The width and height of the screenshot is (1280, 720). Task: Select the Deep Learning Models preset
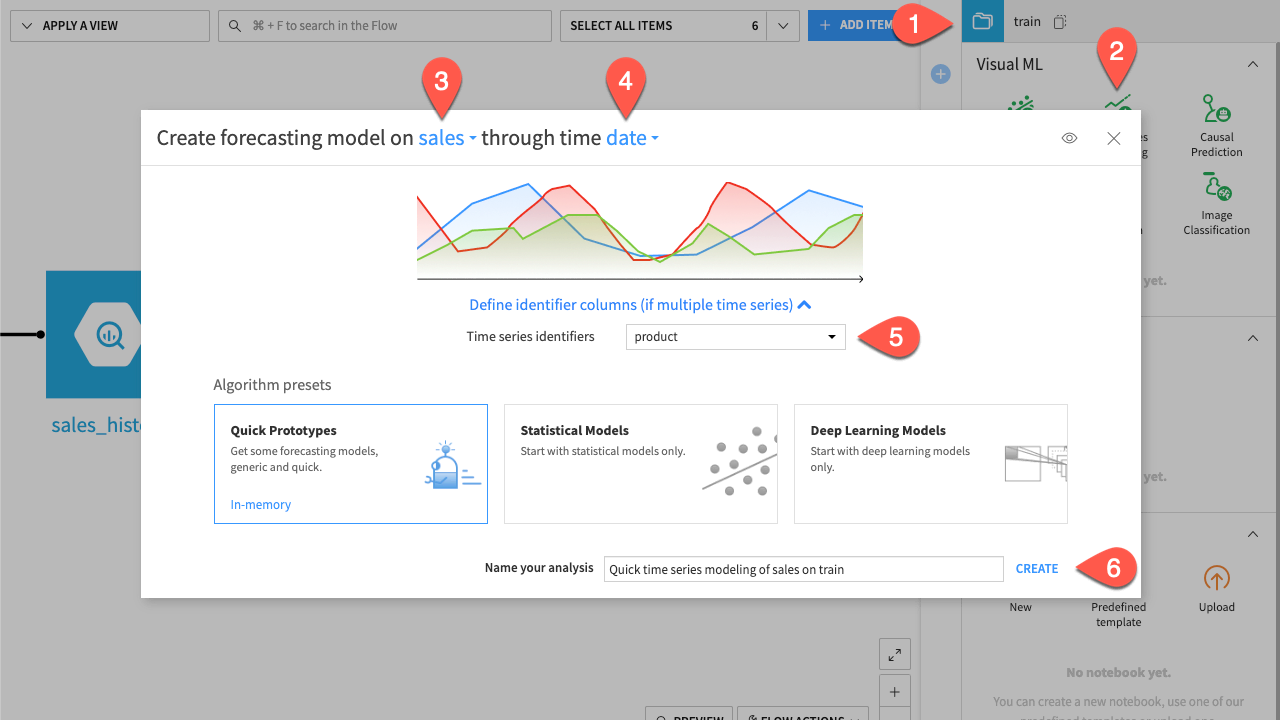(x=930, y=463)
